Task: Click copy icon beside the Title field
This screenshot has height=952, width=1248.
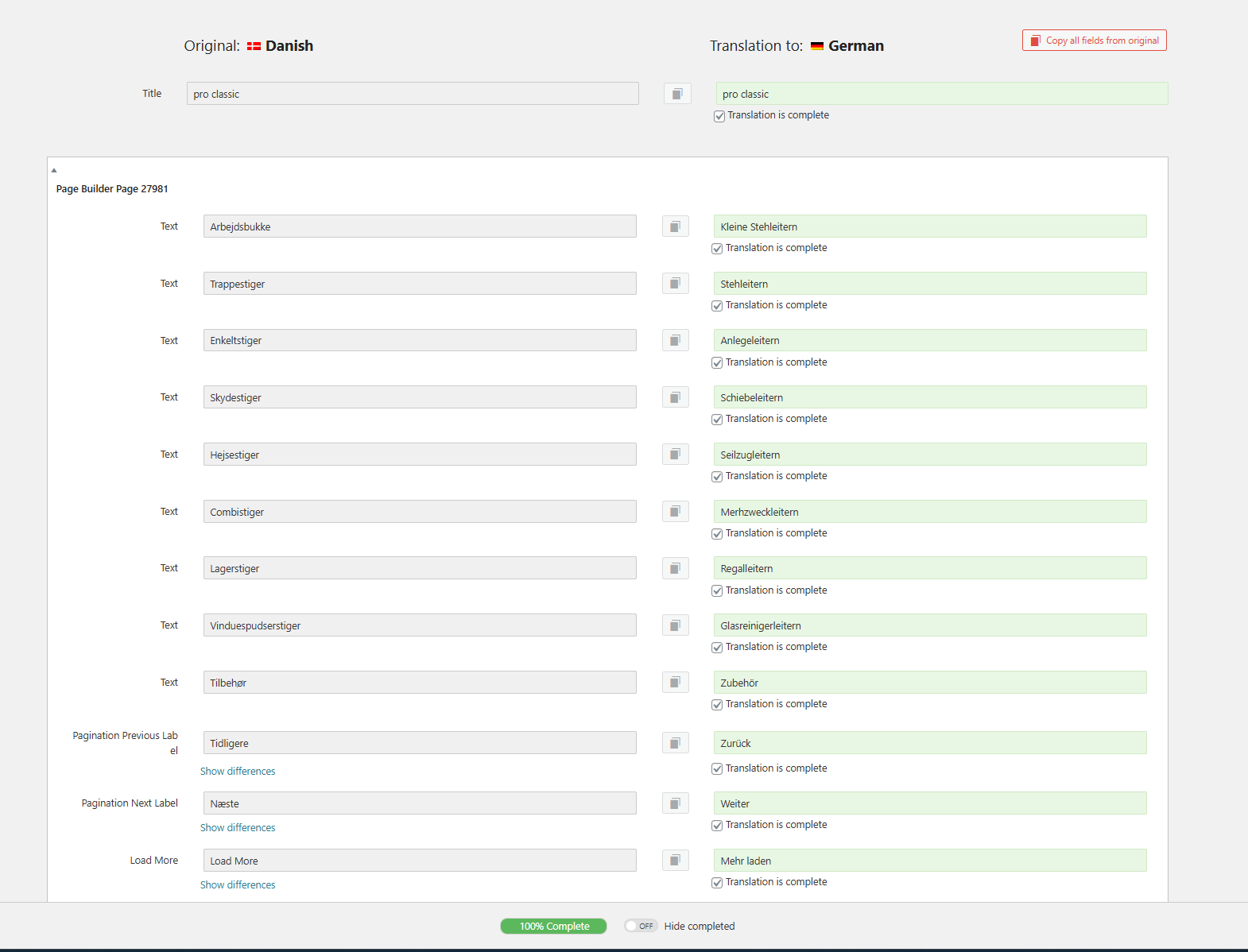Action: point(677,94)
